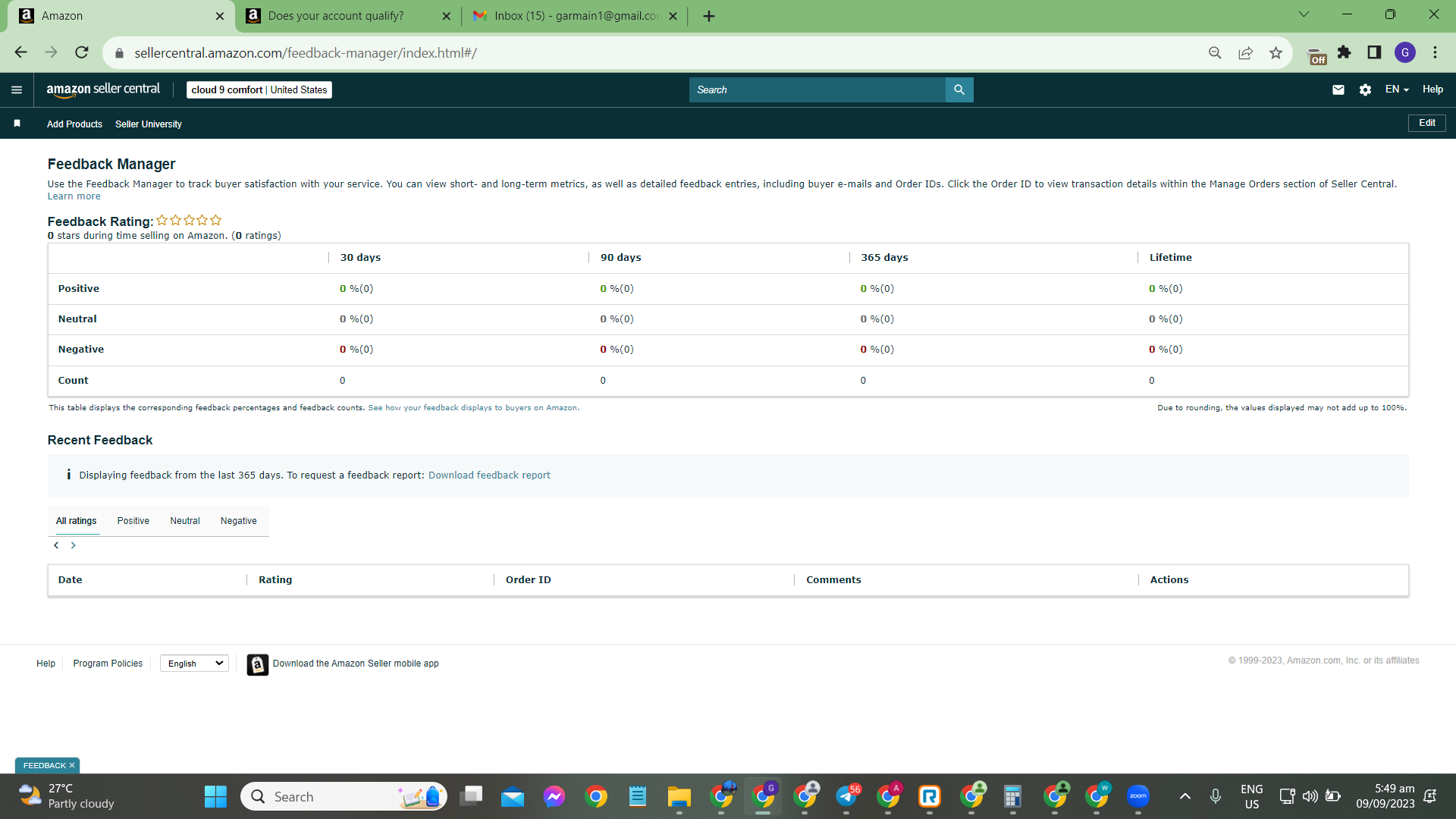Open Messenger from the taskbar
This screenshot has height=819, width=1456.
pyautogui.click(x=554, y=796)
